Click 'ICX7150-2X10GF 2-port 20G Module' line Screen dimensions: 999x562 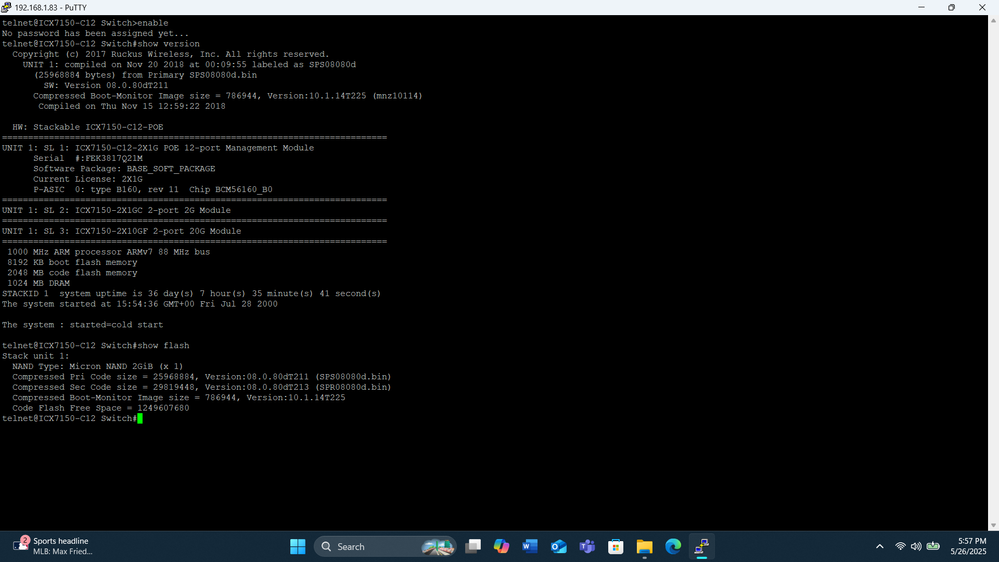pyautogui.click(x=121, y=231)
